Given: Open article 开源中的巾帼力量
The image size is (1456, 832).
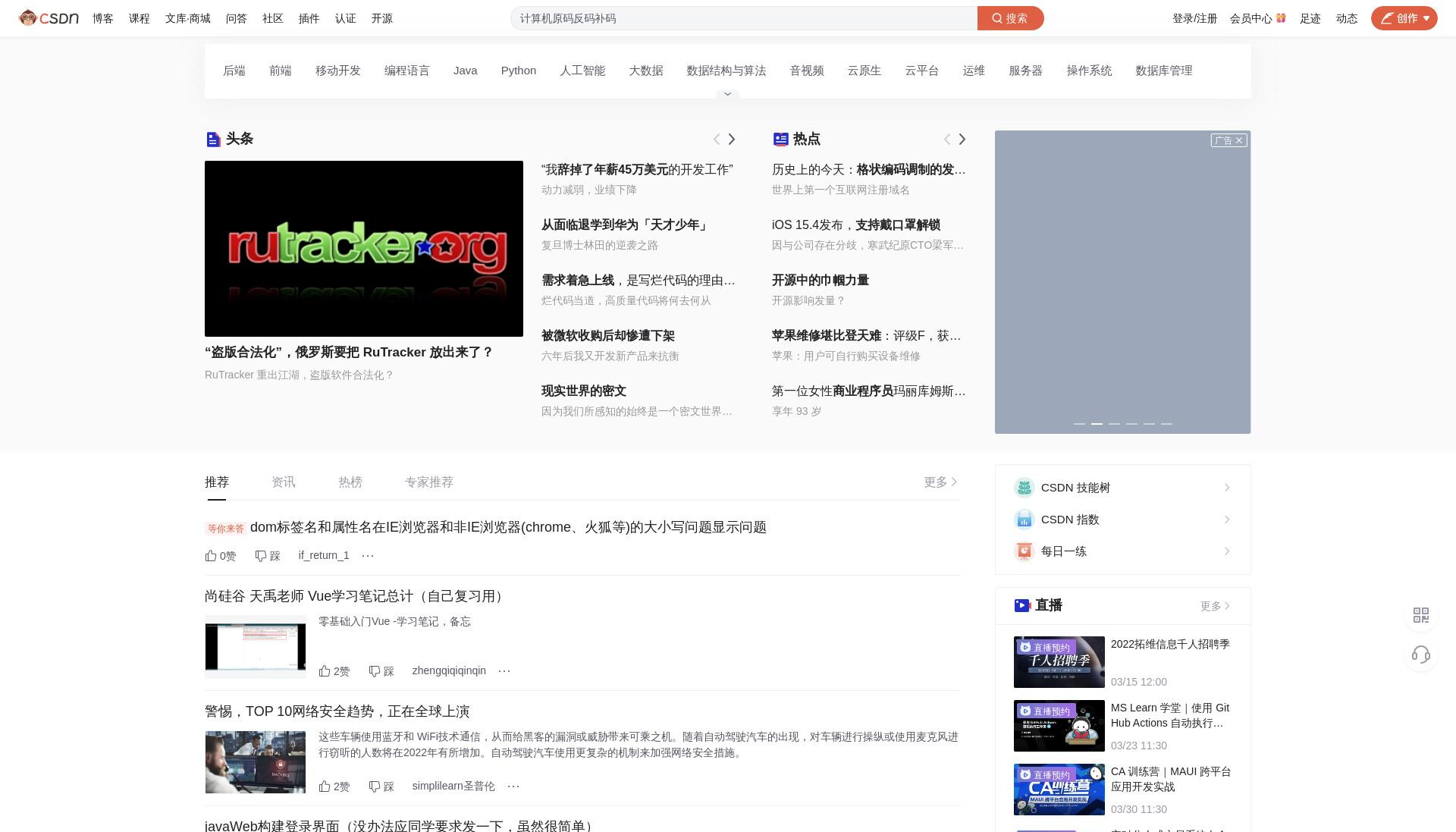Looking at the screenshot, I should coord(821,281).
